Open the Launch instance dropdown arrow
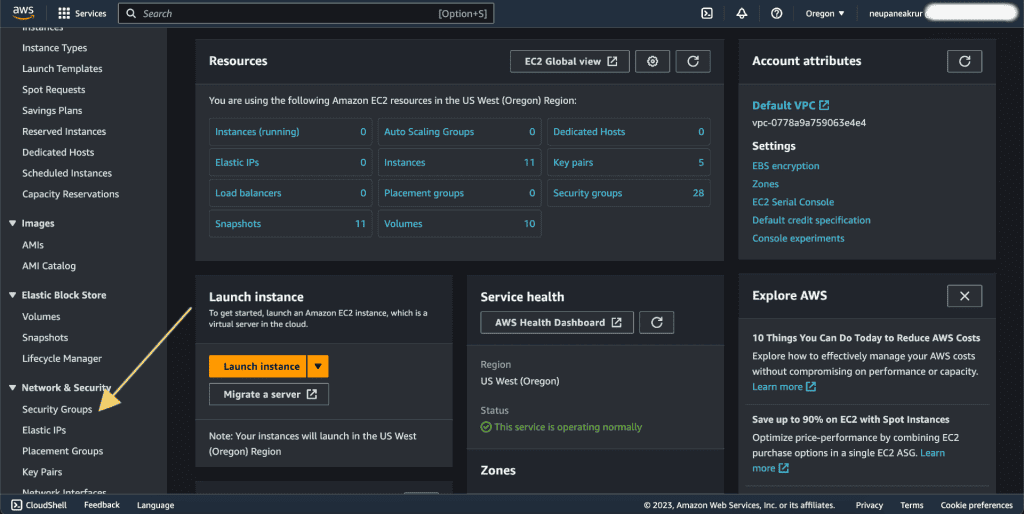Viewport: 1024px width, 514px height. coord(318,366)
